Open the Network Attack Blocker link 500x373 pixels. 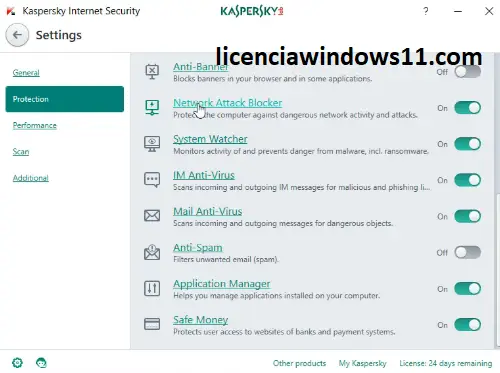(228, 103)
